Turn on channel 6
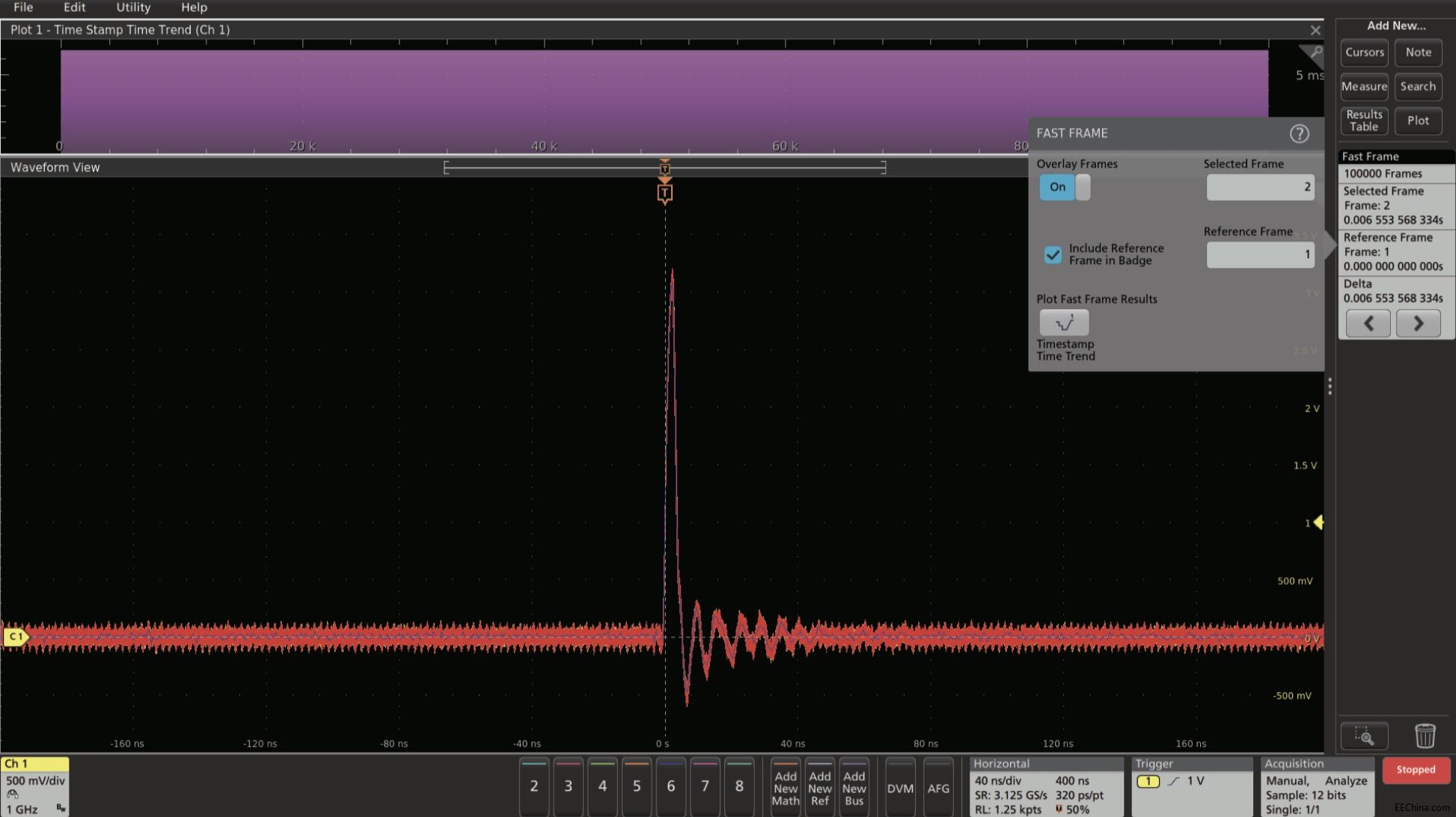The image size is (1456, 817). click(670, 786)
